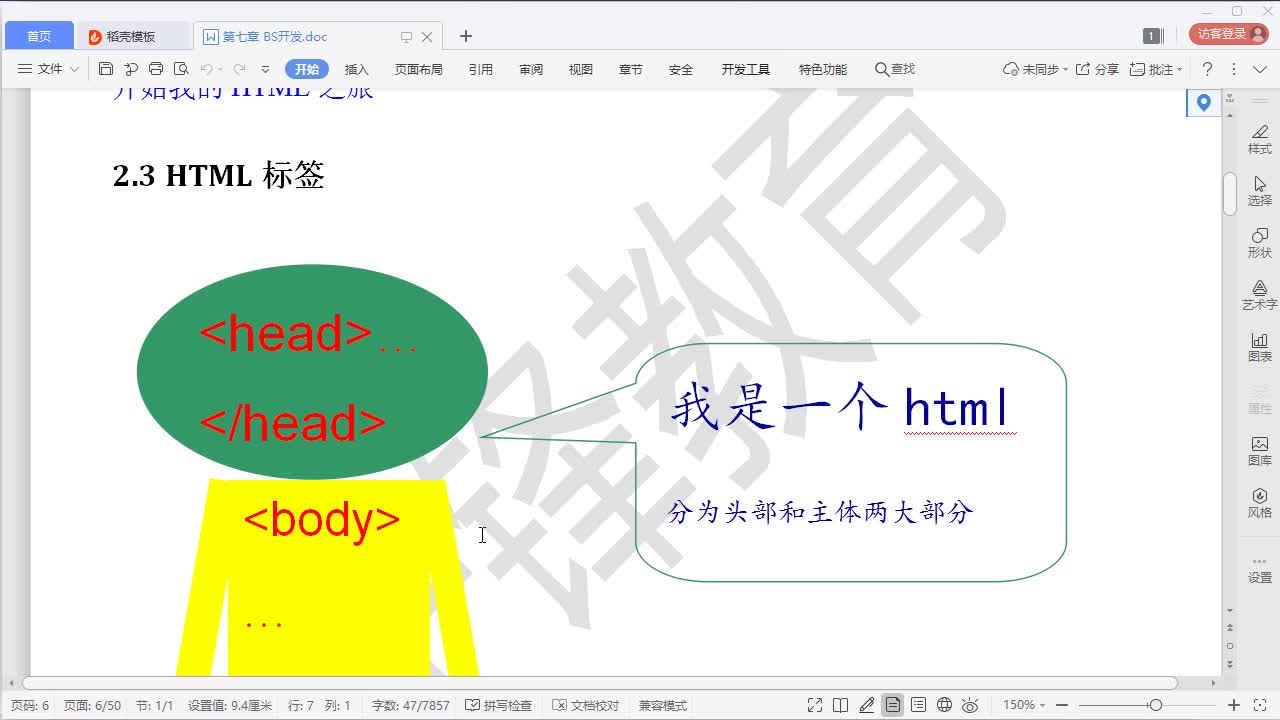The height and width of the screenshot is (720, 1280).
Task: Click the Undo arrow icon
Action: point(206,69)
